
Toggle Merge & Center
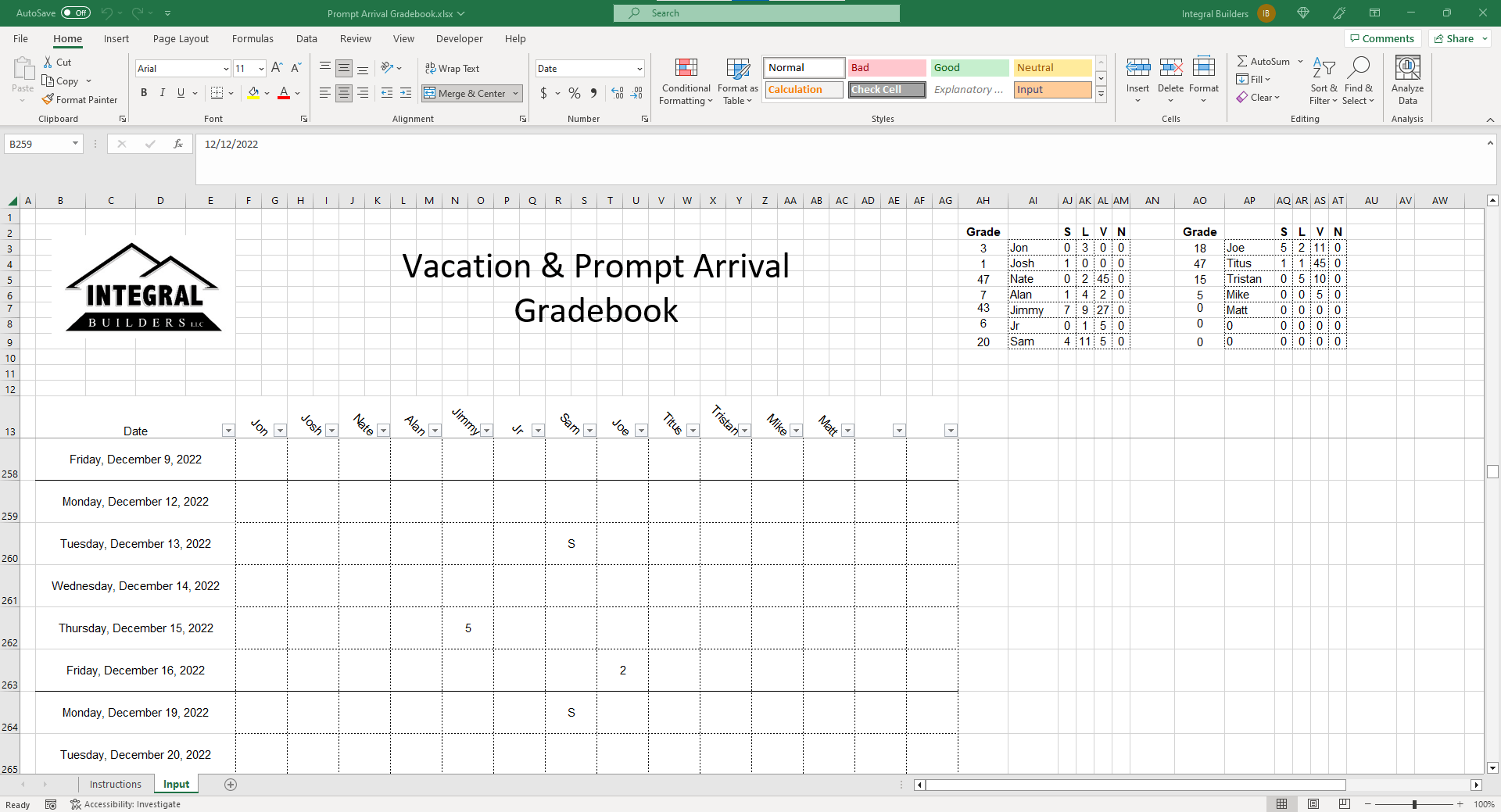466,93
